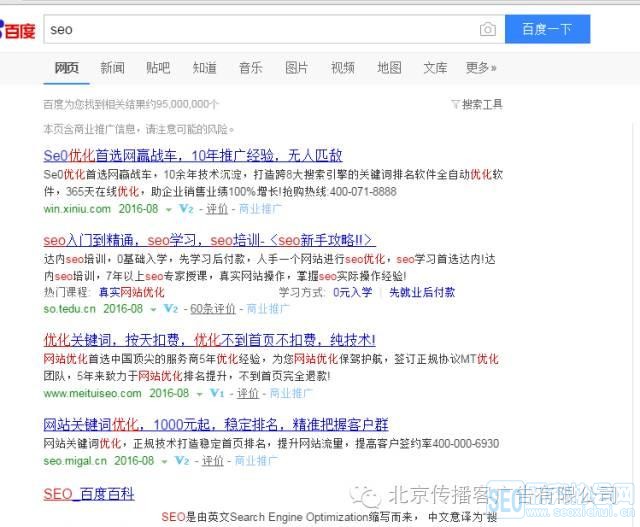Image resolution: width=640 pixels, height=527 pixels.
Task: Click the so.tedu.cn green URL
Action: tap(69, 309)
